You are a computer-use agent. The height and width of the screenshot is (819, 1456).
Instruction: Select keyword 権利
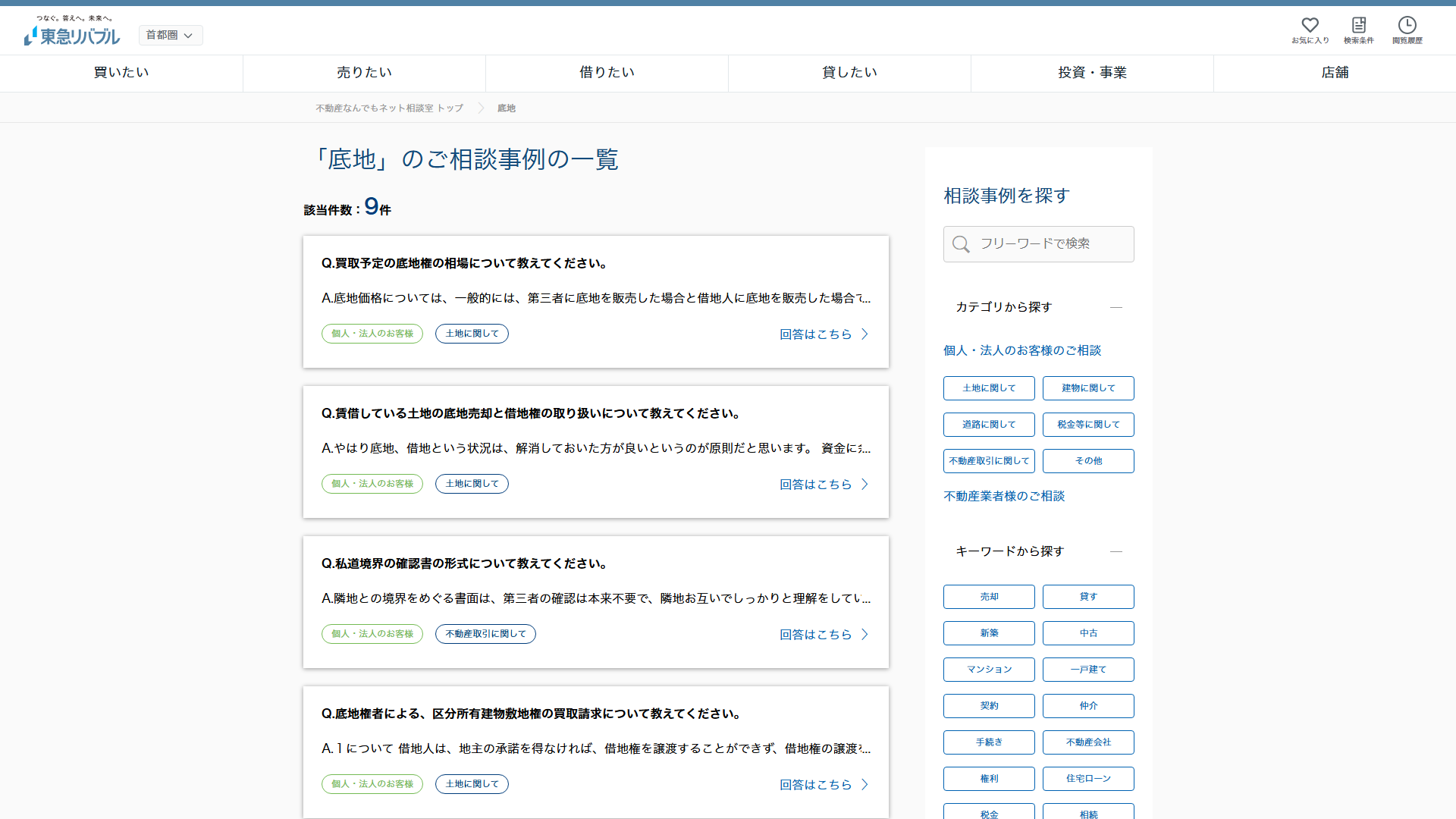pyautogui.click(x=989, y=779)
